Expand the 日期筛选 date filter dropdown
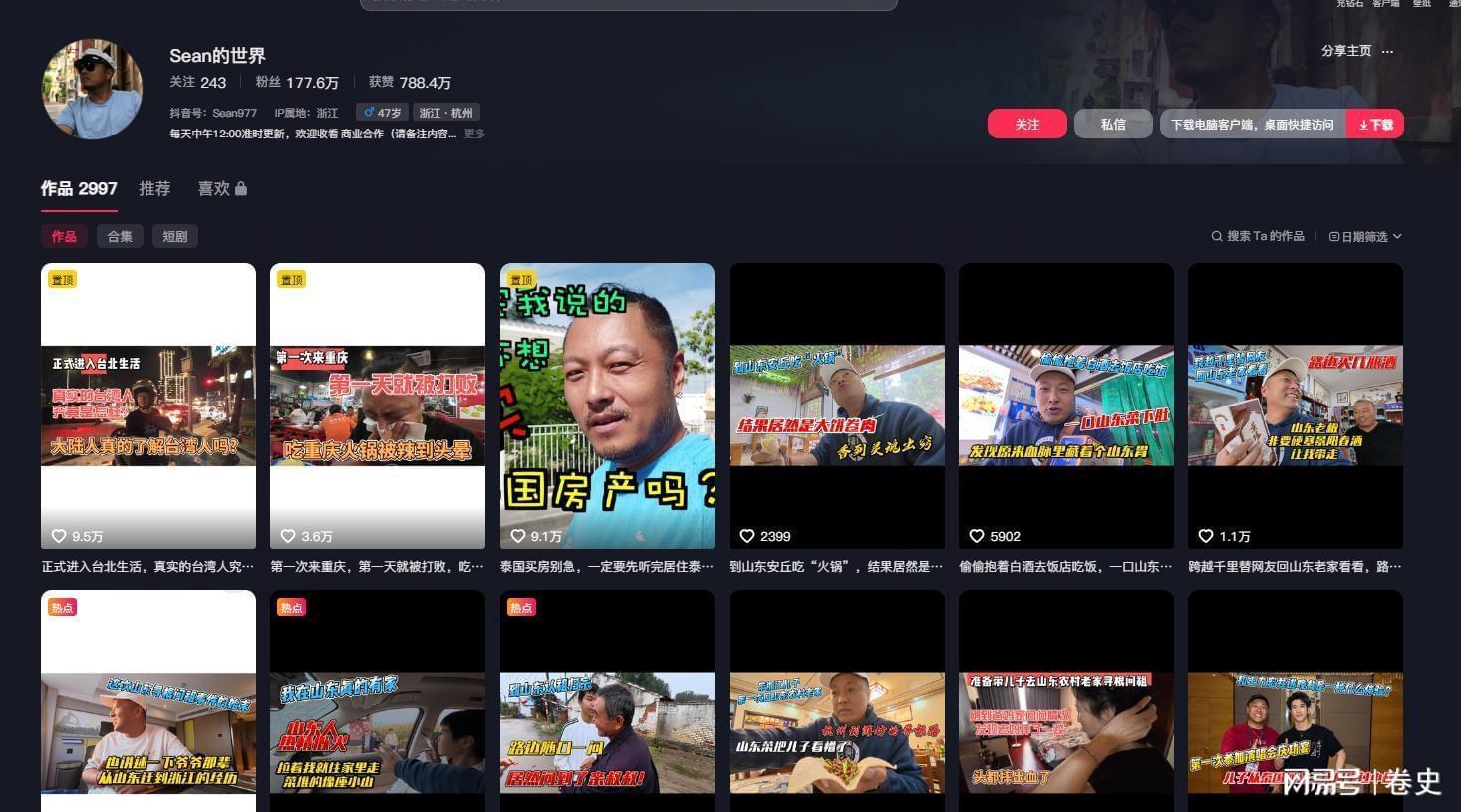This screenshot has height=812, width=1461. tap(1365, 236)
